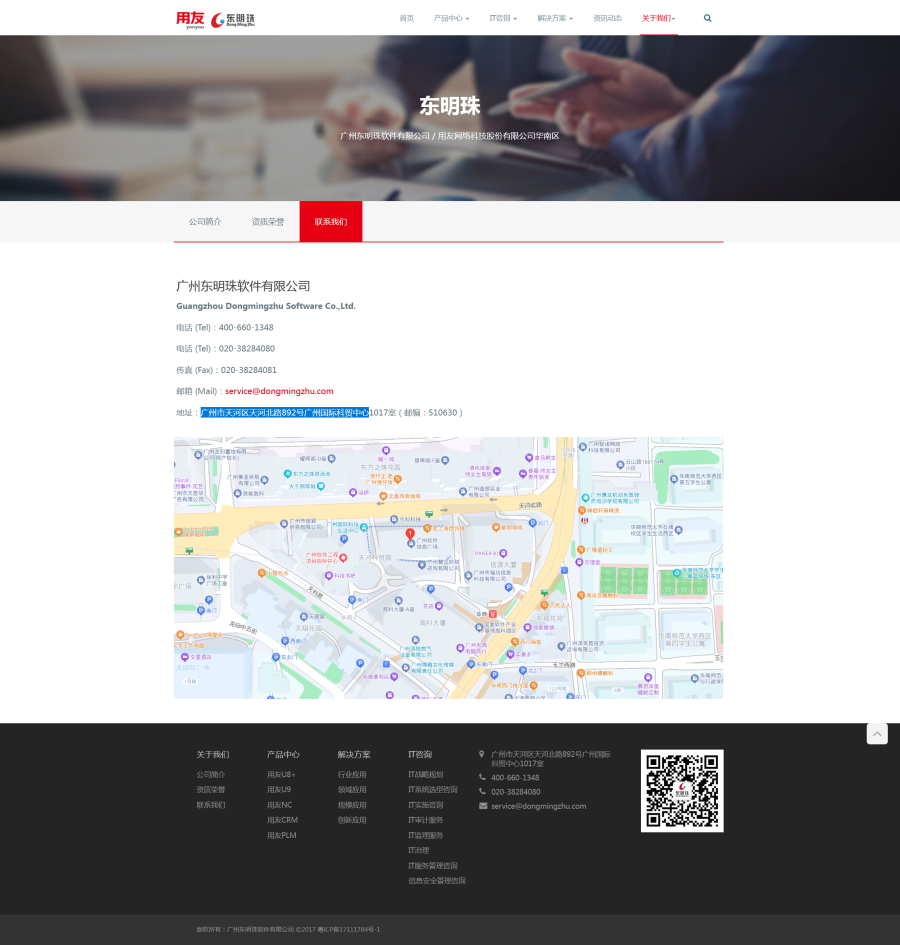Click the footer address location icon

click(x=482, y=754)
